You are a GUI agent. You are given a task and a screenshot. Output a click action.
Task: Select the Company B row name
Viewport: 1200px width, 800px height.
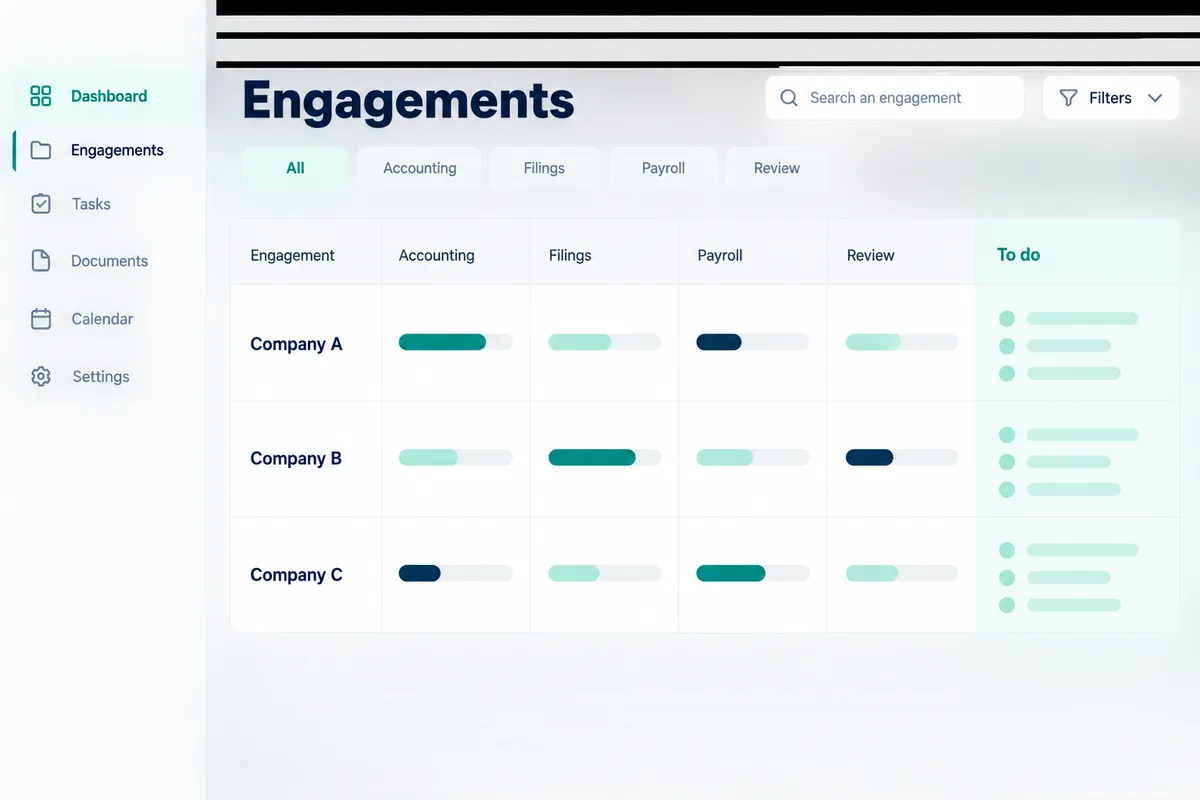point(296,459)
